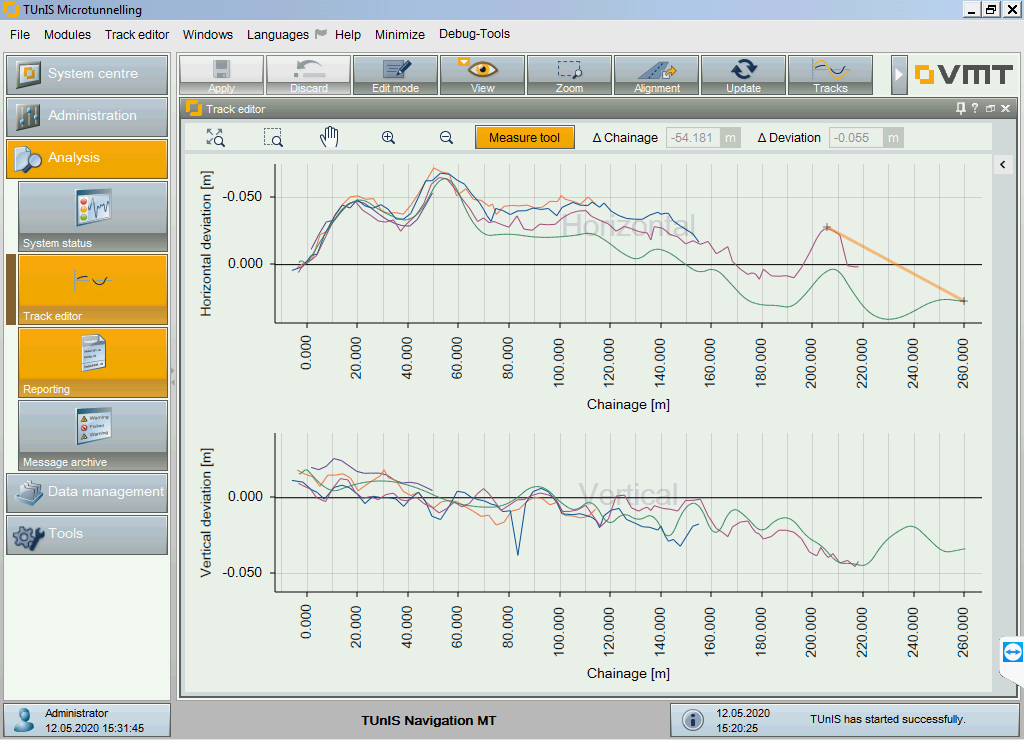Click the Δ Chainage value field

pos(693,138)
